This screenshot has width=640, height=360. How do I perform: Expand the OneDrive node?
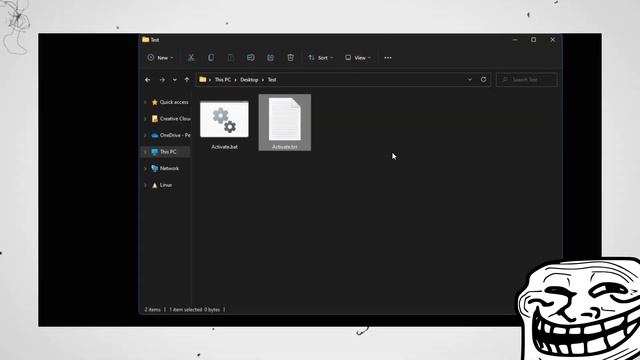click(145, 135)
